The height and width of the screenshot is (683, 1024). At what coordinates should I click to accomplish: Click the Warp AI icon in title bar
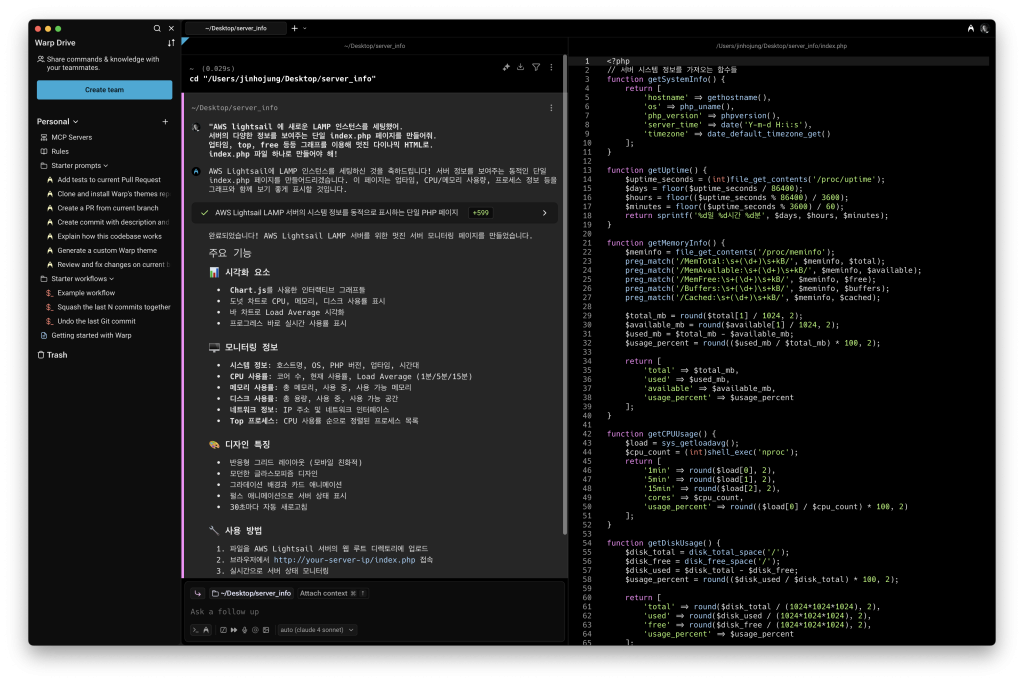click(970, 29)
